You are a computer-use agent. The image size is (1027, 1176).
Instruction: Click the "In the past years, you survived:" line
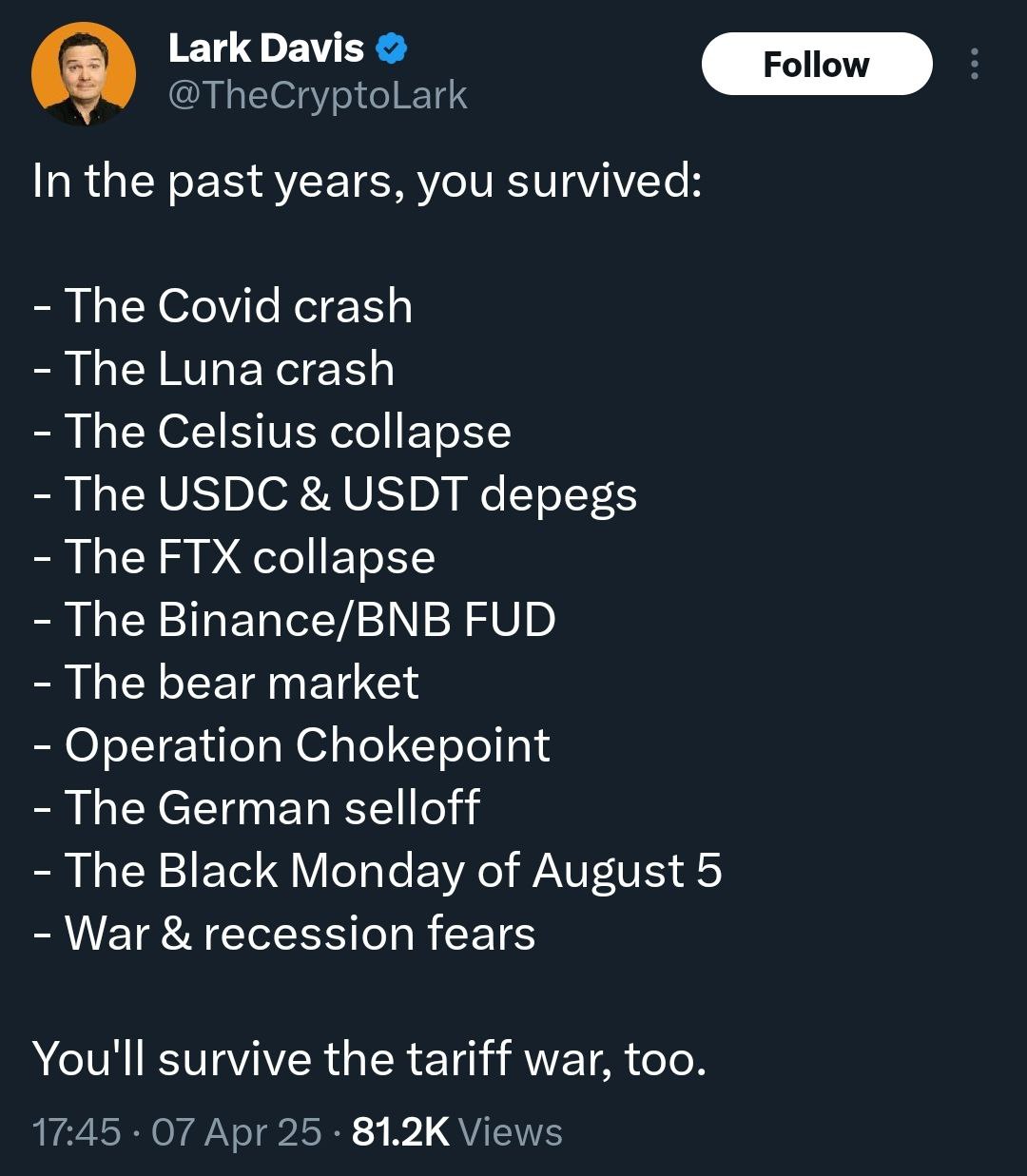[367, 182]
